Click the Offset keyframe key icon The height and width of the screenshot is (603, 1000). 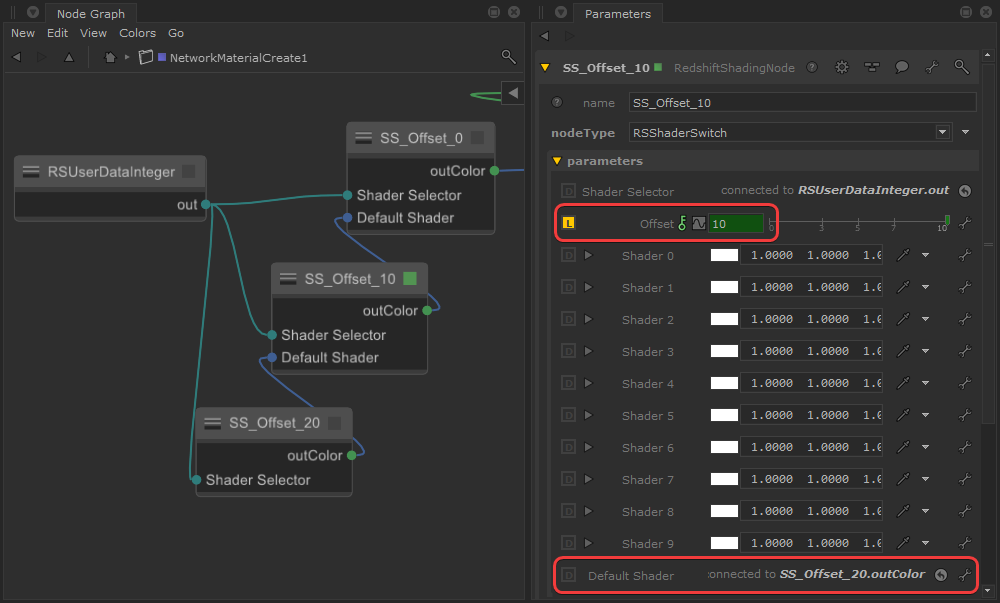pyautogui.click(x=682, y=223)
